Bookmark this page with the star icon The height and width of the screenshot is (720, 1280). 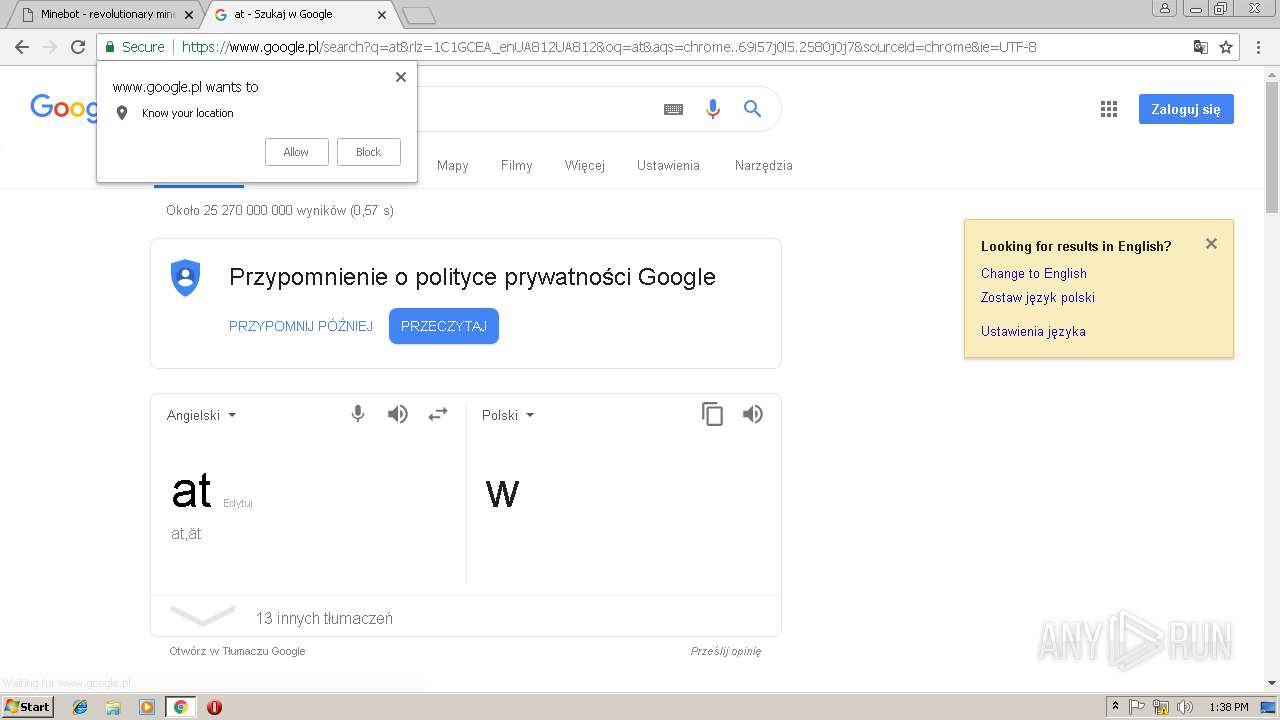1226,47
